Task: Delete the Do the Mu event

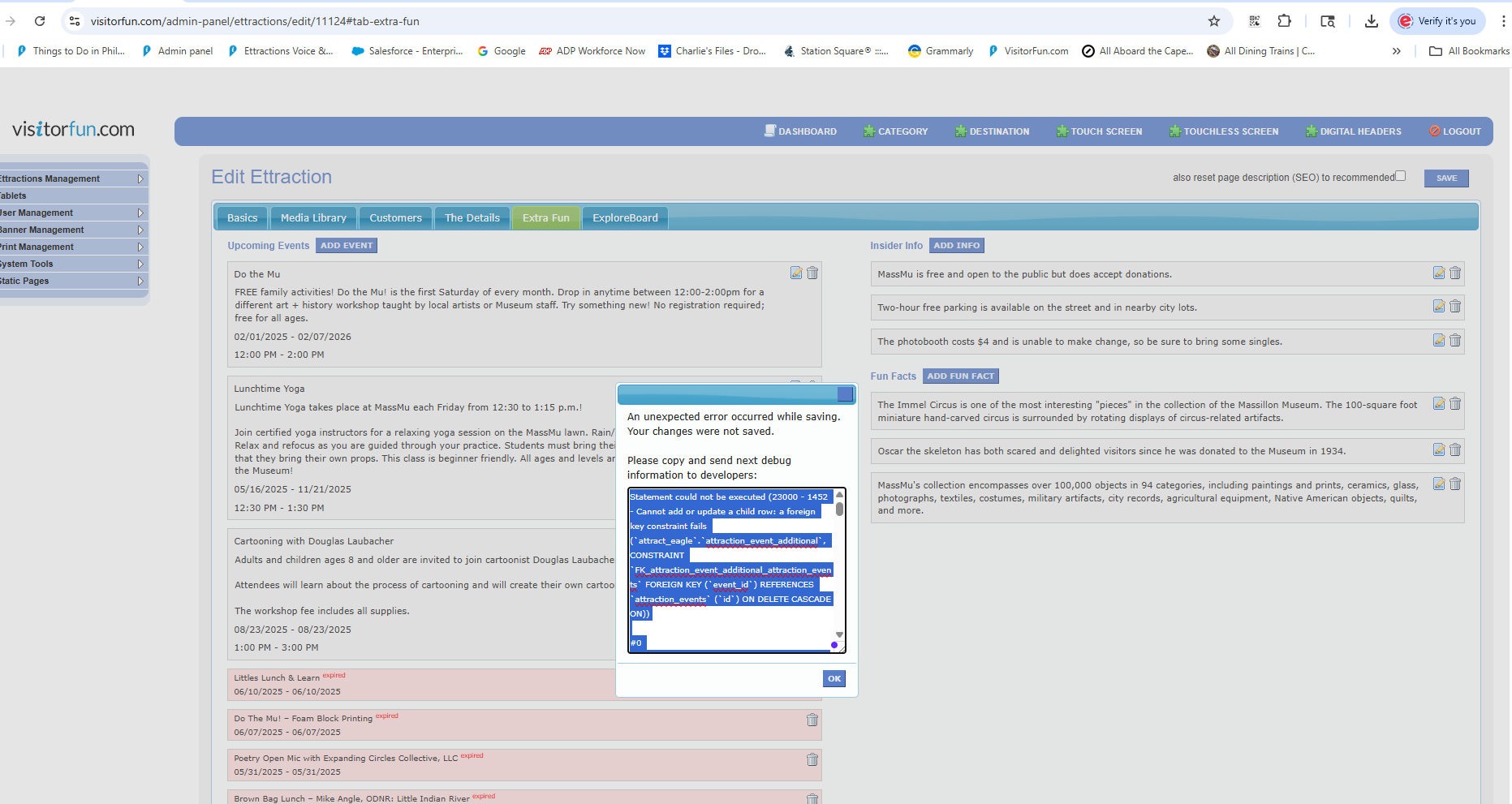Action: point(812,273)
